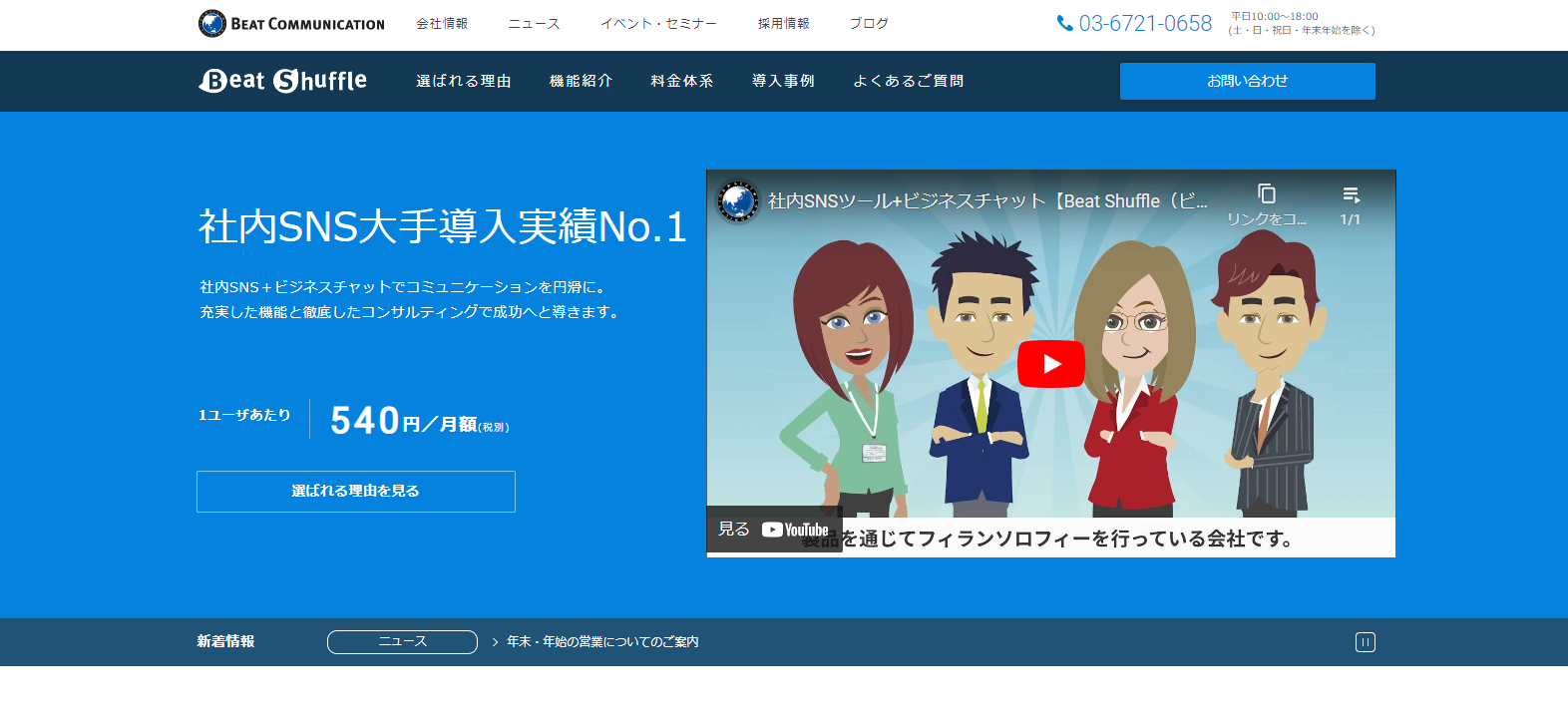The width and height of the screenshot is (1568, 721).
Task: Click the 1ユーザあたり label
Action: tap(244, 415)
